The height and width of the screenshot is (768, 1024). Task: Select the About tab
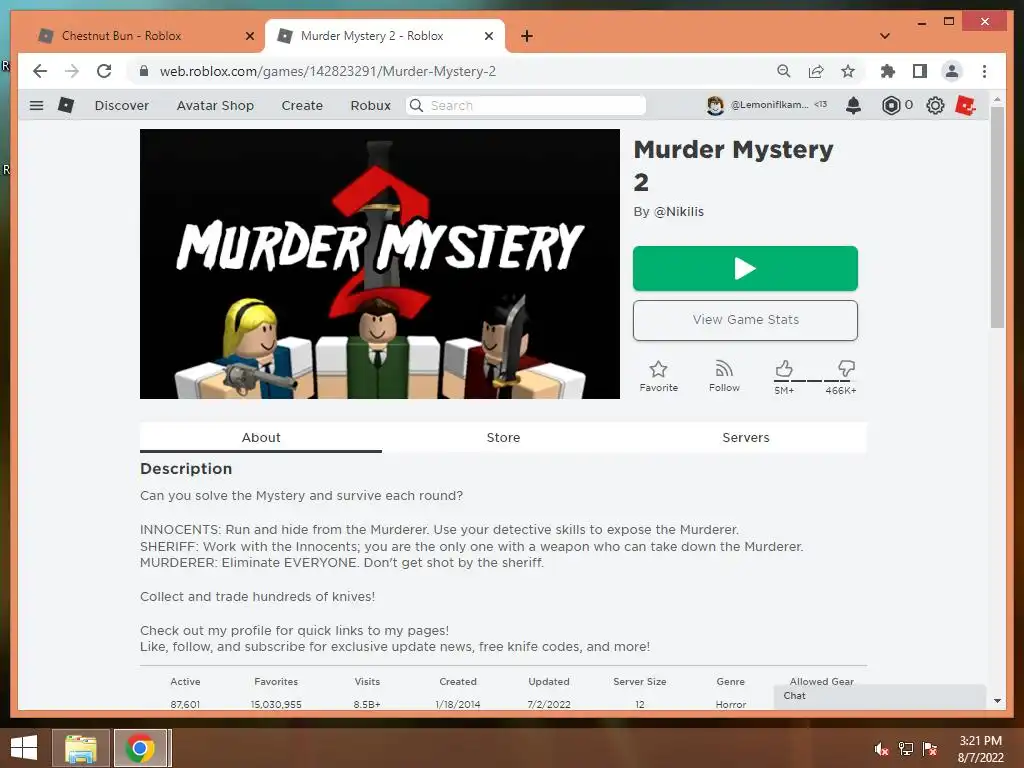click(261, 438)
